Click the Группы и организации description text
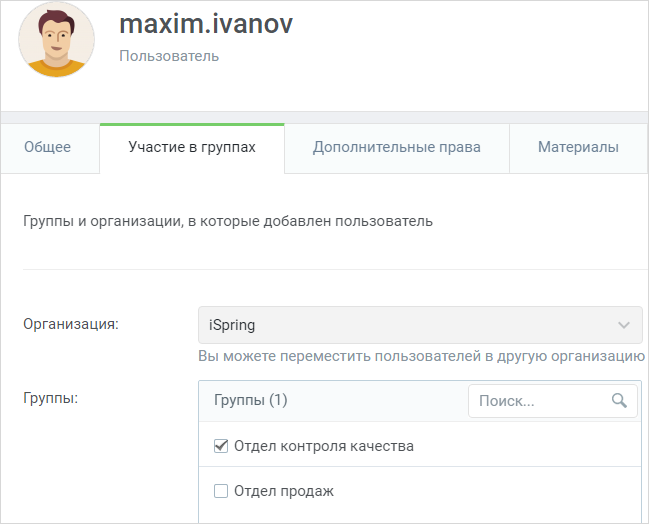Screen dimensions: 649x524 click(x=228, y=221)
